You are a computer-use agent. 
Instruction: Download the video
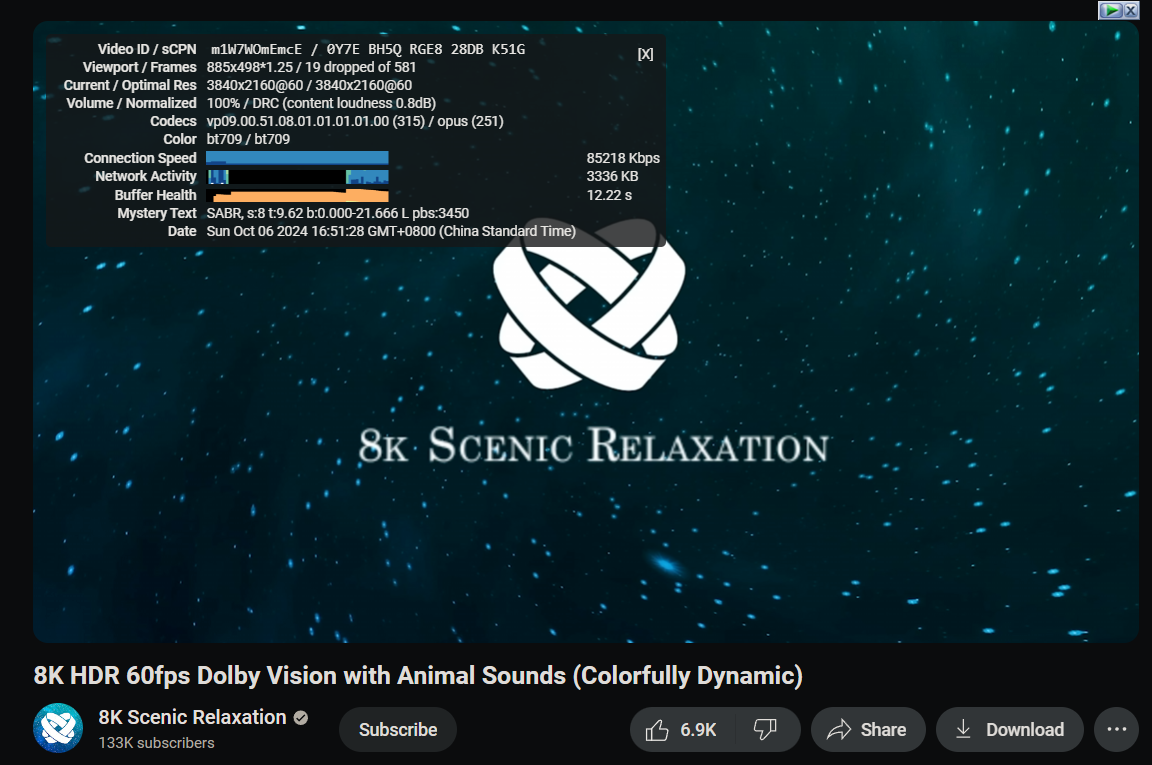1009,730
